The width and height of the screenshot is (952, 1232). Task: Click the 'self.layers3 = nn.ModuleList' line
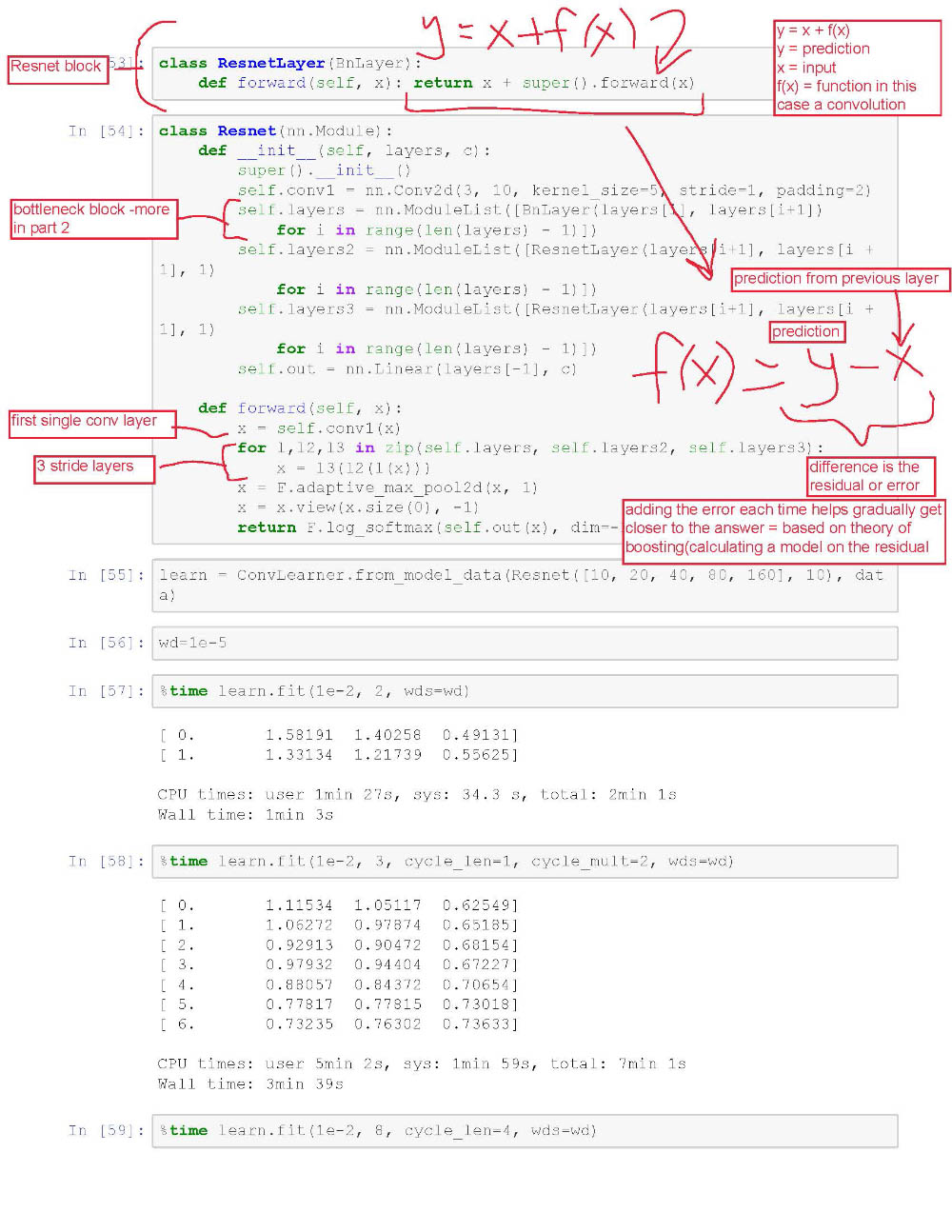[x=555, y=309]
